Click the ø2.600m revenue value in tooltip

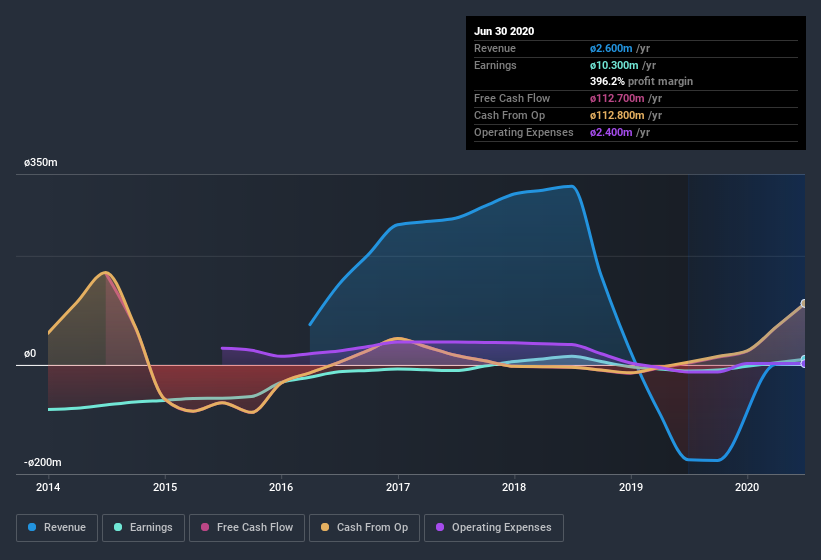pos(611,49)
